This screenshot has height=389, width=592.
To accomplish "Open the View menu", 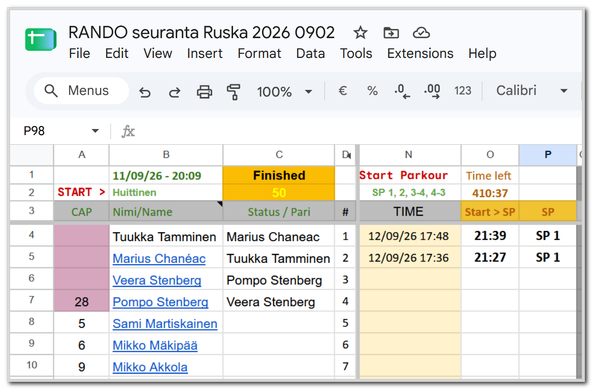I will pos(157,54).
